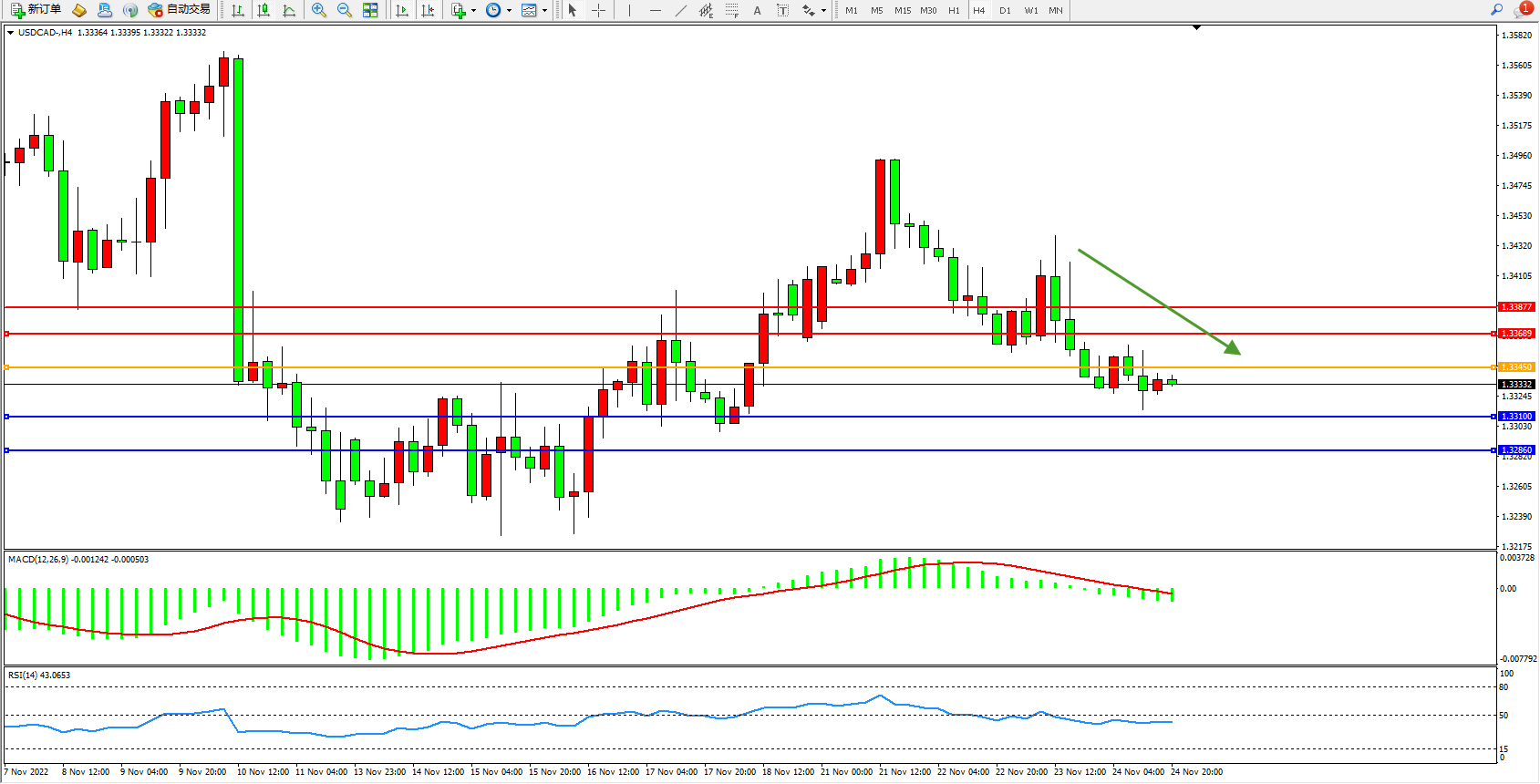Toggle chart auto scroll

402,10
